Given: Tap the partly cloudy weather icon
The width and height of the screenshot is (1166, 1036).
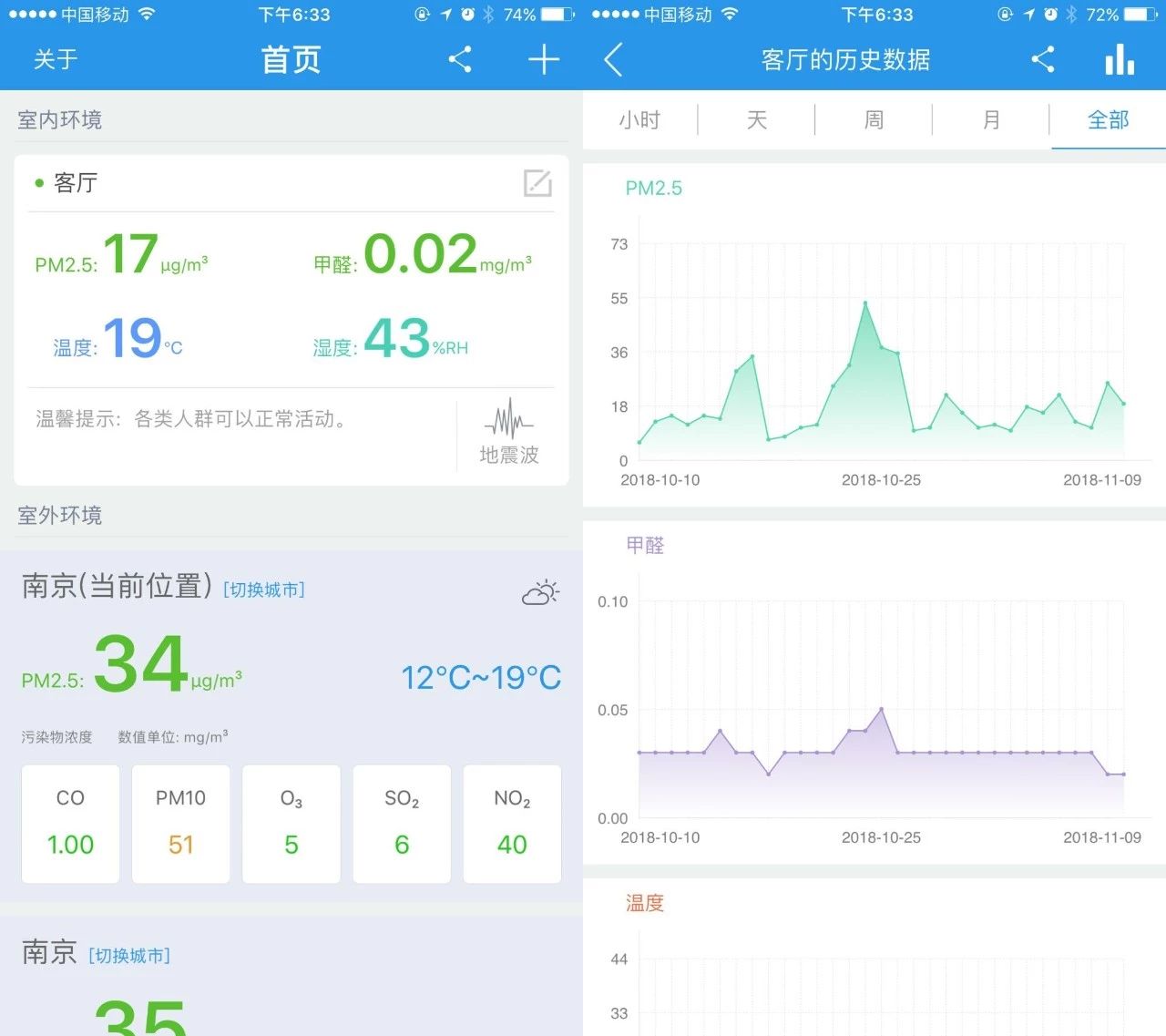Looking at the screenshot, I should click(x=540, y=591).
